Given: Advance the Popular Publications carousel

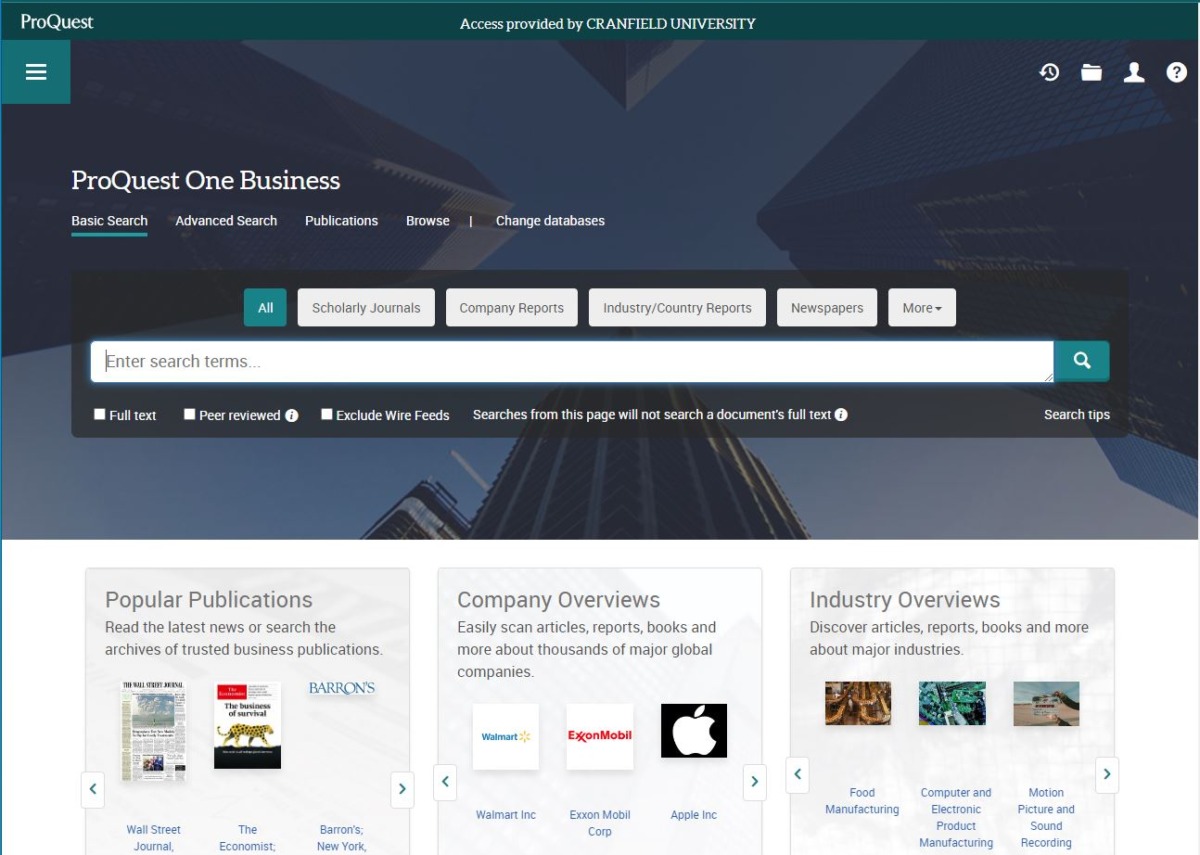Looking at the screenshot, I should coord(402,789).
